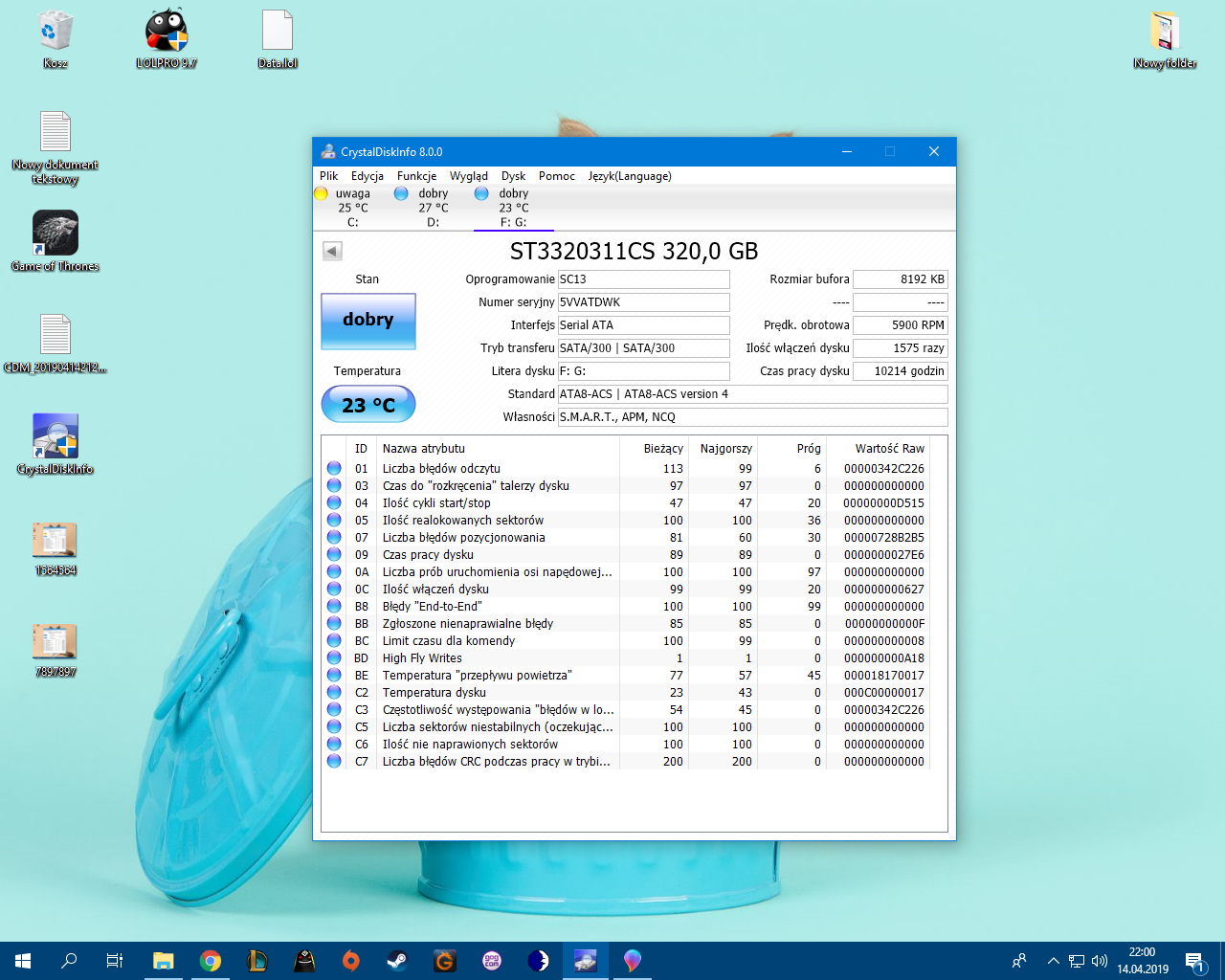
Task: Launch LOLPRO 9.7 from the desktop
Action: 167,39
